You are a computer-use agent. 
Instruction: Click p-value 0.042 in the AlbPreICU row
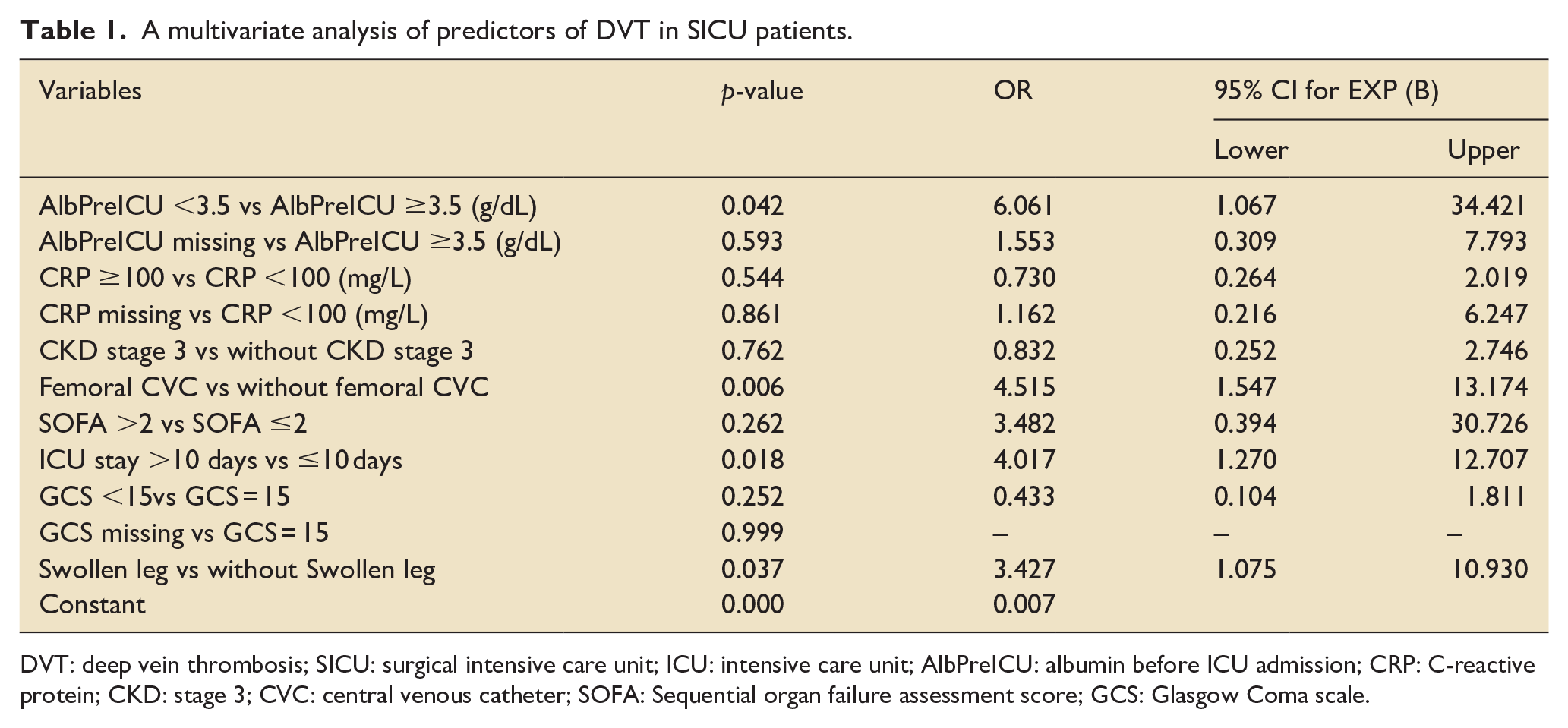click(x=752, y=205)
